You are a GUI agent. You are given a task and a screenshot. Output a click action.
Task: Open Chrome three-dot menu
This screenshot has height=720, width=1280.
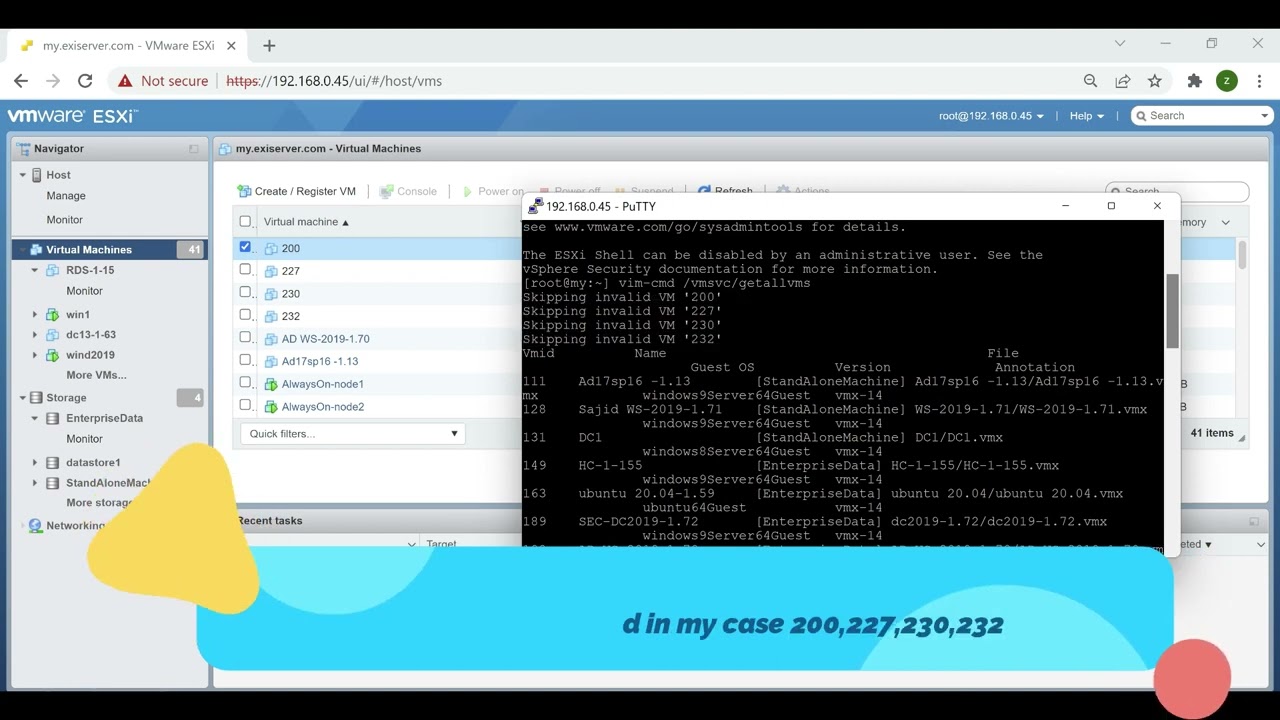coord(1258,81)
